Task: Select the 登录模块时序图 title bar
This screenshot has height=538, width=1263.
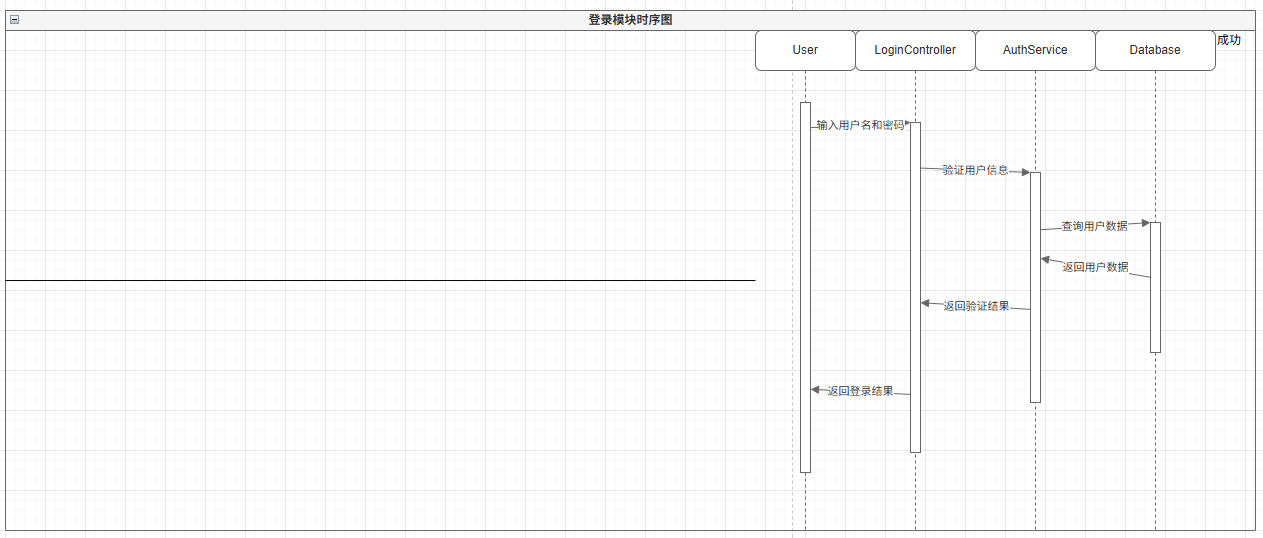Action: pyautogui.click(x=630, y=20)
